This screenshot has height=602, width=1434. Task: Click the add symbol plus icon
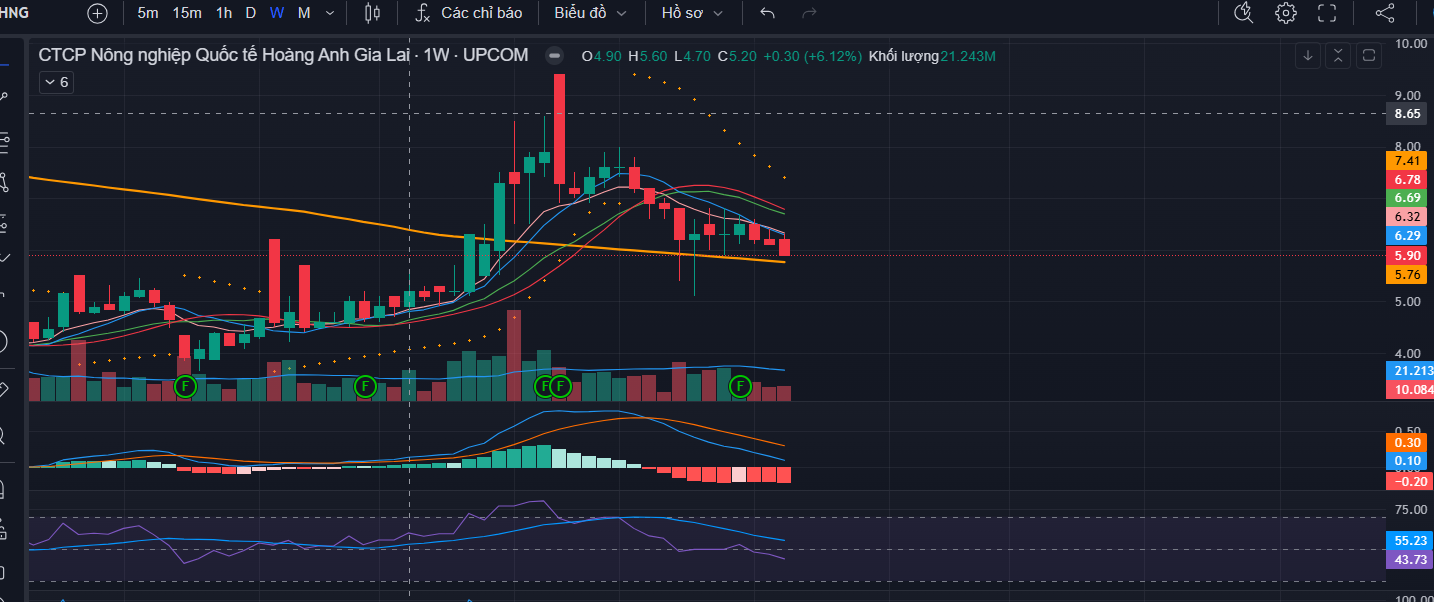97,13
